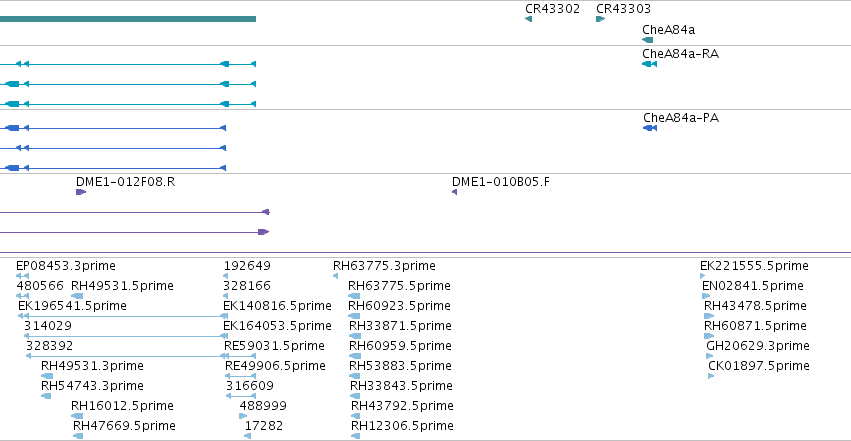851x441 pixels.
Task: Select the RH33871.5prime label
Action: (x=401, y=326)
